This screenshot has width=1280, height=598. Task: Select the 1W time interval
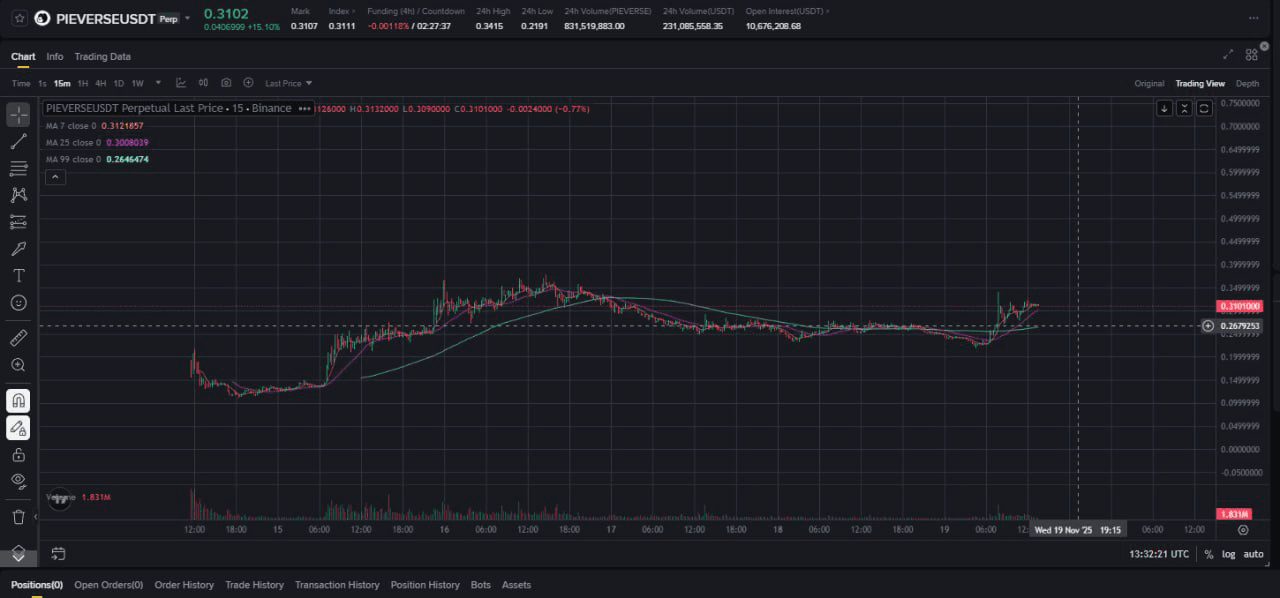pos(137,84)
